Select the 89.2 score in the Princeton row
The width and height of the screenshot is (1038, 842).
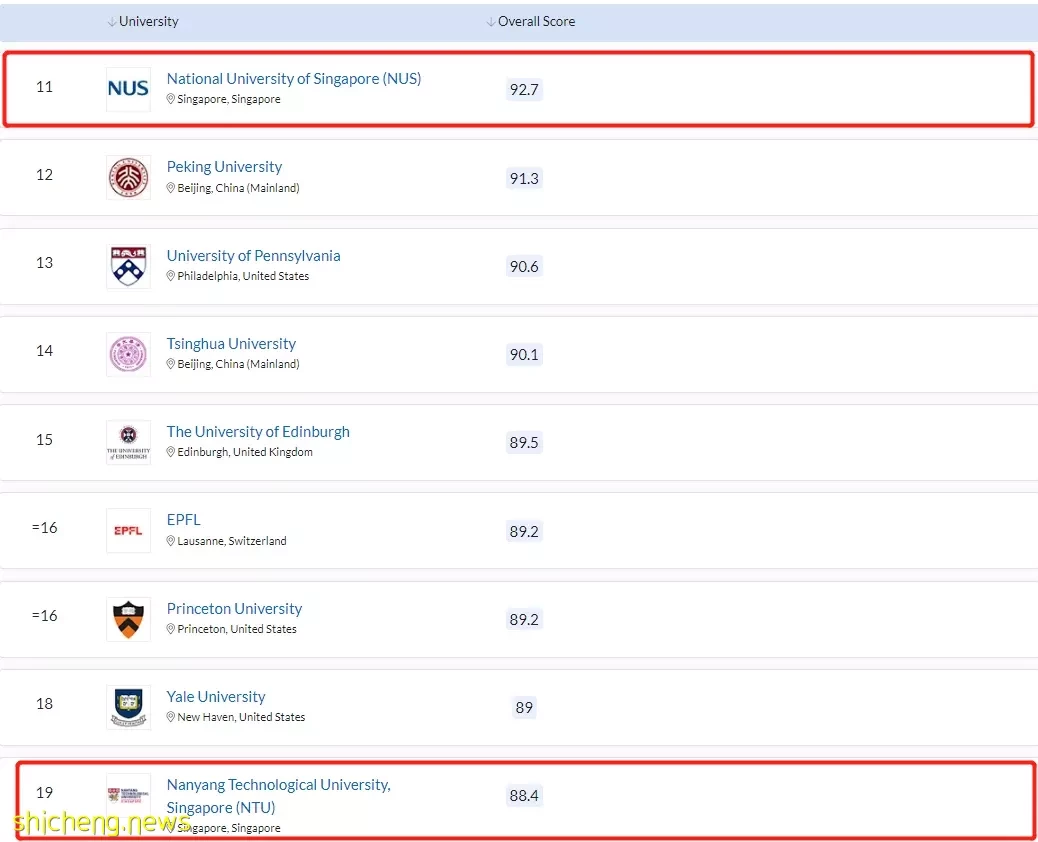(x=524, y=619)
